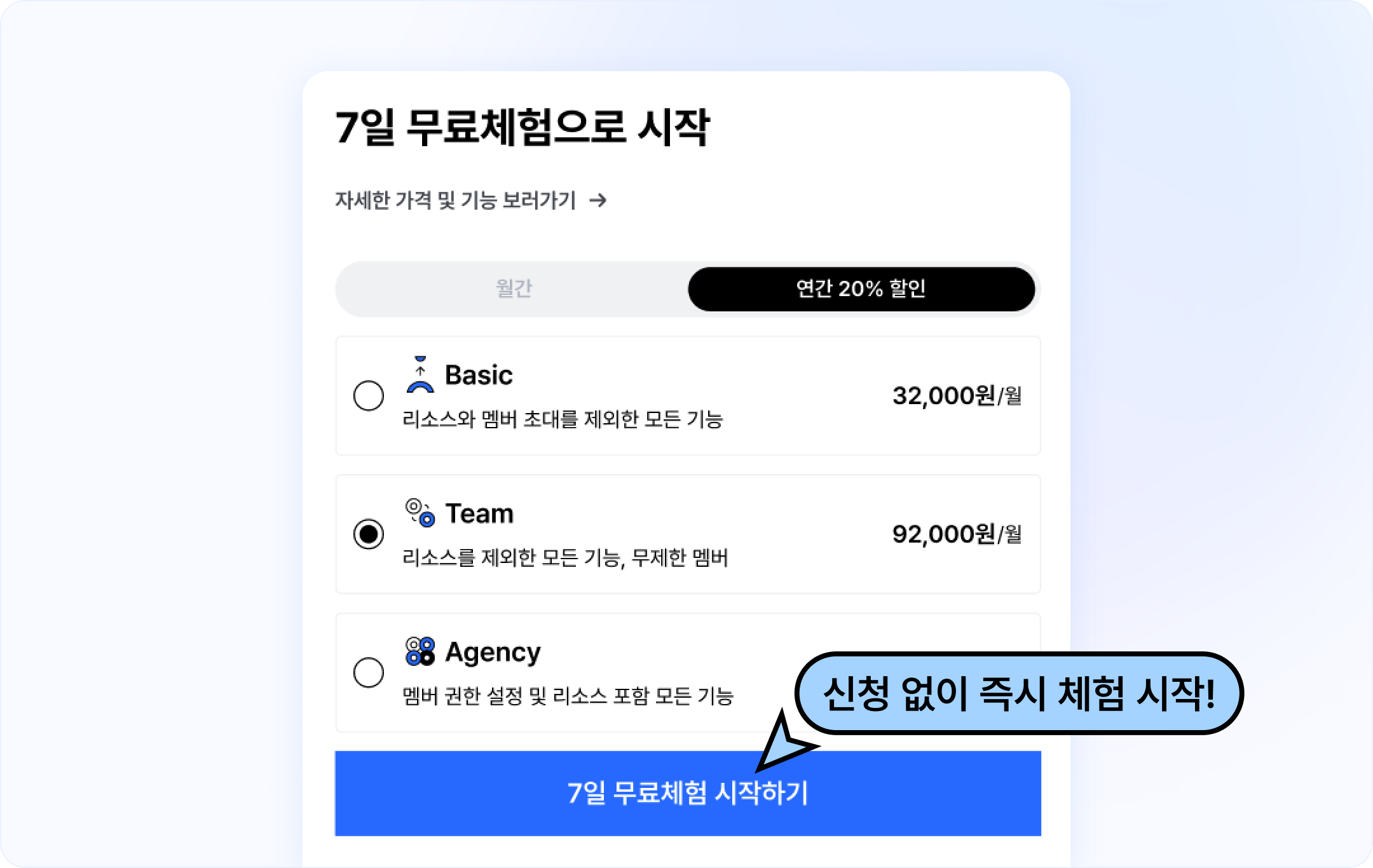Screen dimensions: 1373x868
Task: Click the Agency plan name label
Action: pyautogui.click(x=493, y=652)
